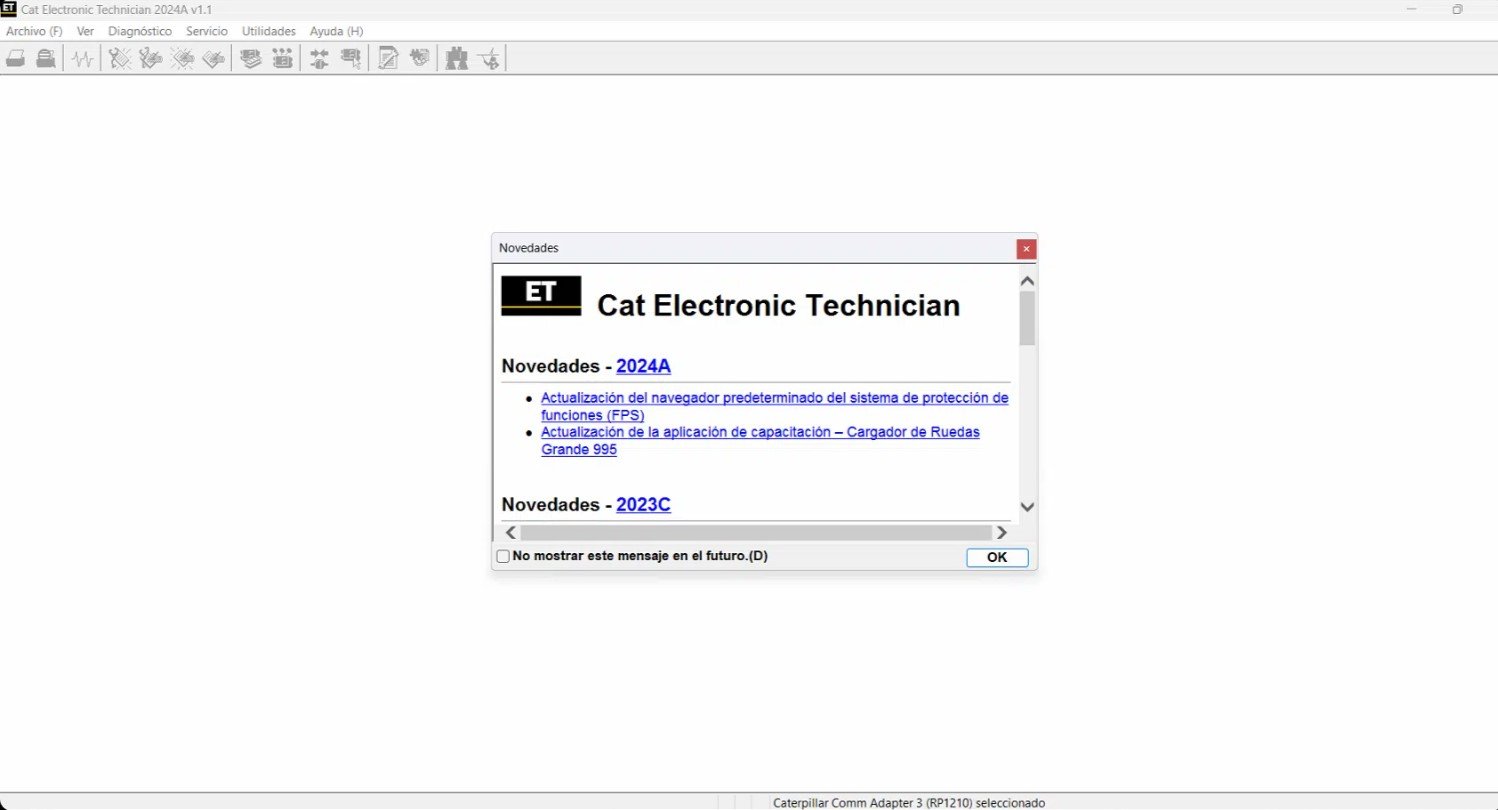Open the 2024A release link
The width and height of the screenshot is (1498, 810).
(x=643, y=366)
